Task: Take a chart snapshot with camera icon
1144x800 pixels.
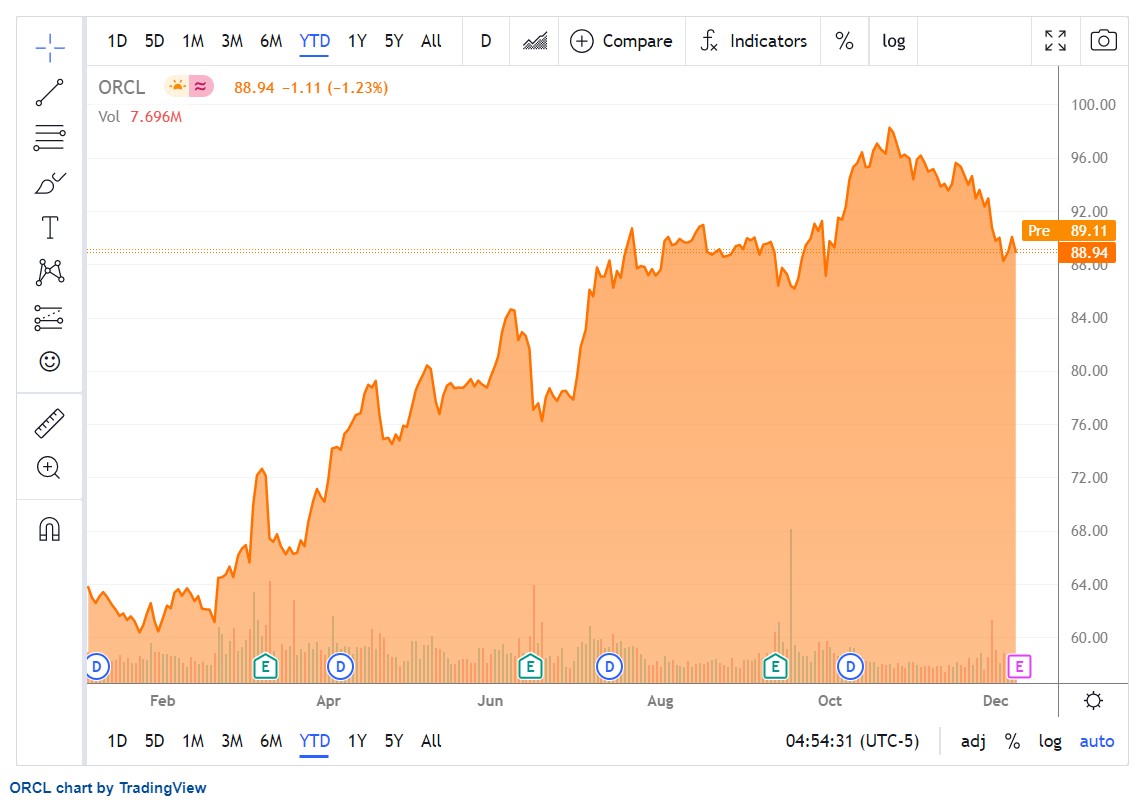Action: click(x=1103, y=41)
